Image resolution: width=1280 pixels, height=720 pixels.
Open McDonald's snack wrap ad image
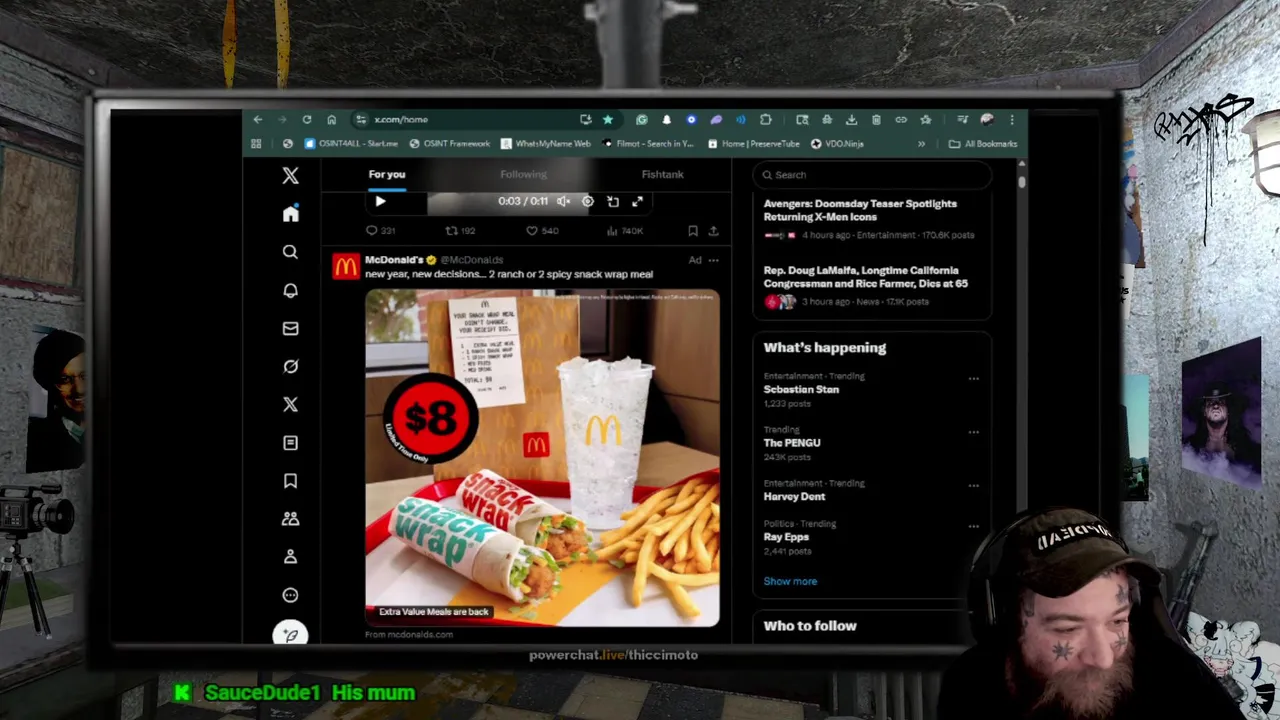click(x=542, y=458)
